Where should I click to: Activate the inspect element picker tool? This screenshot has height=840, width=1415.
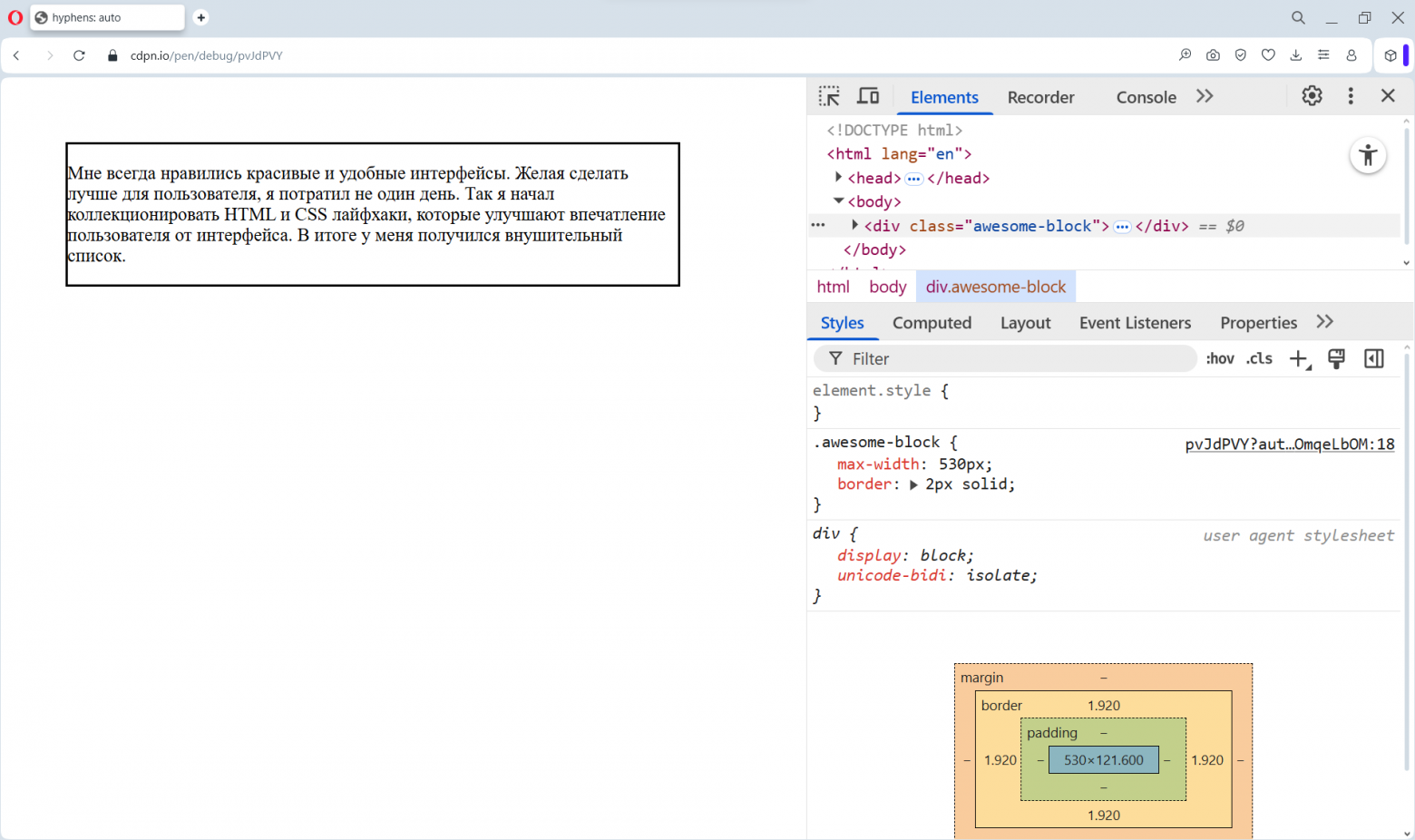(829, 96)
